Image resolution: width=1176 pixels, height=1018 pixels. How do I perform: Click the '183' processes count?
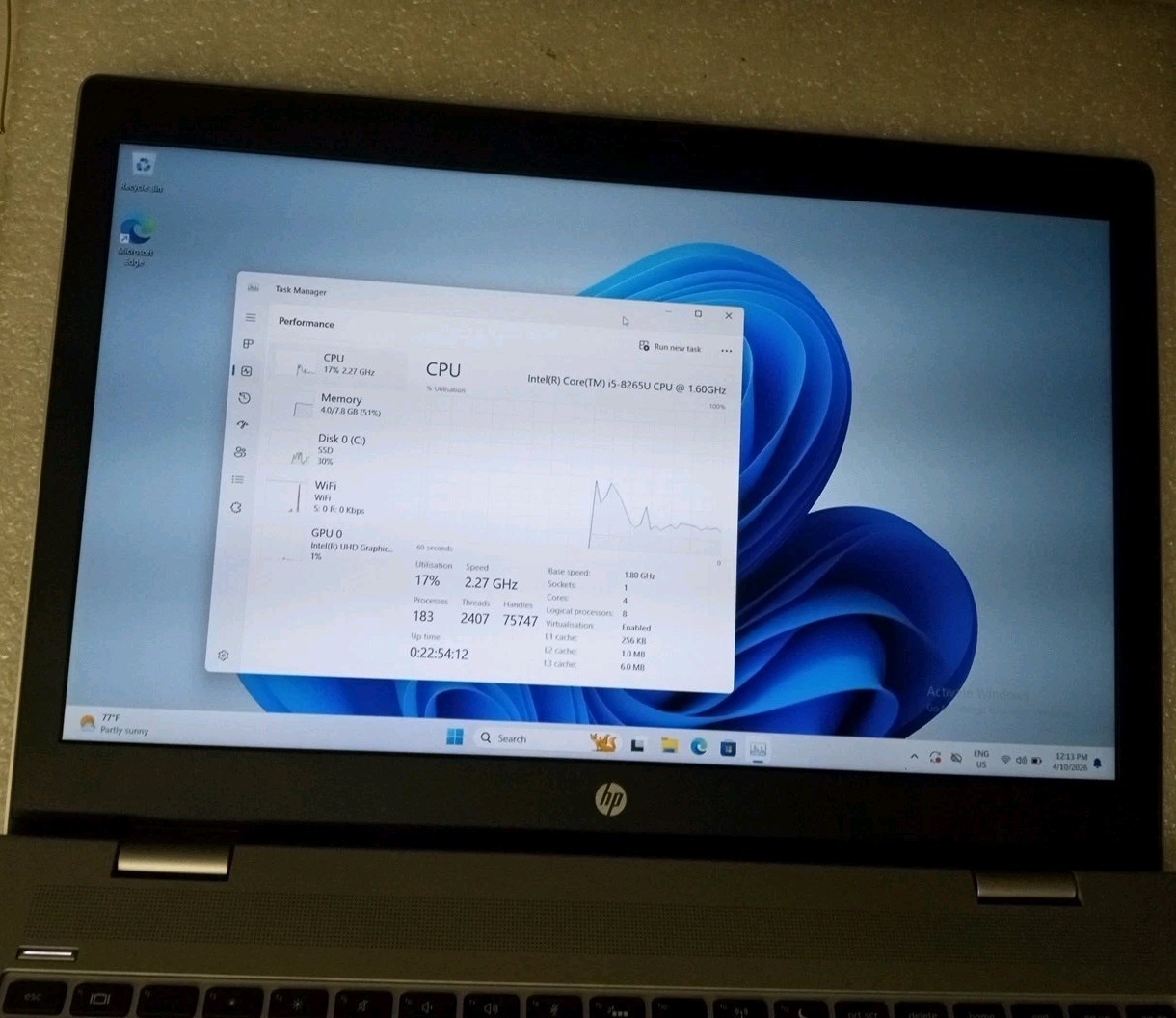(x=423, y=616)
